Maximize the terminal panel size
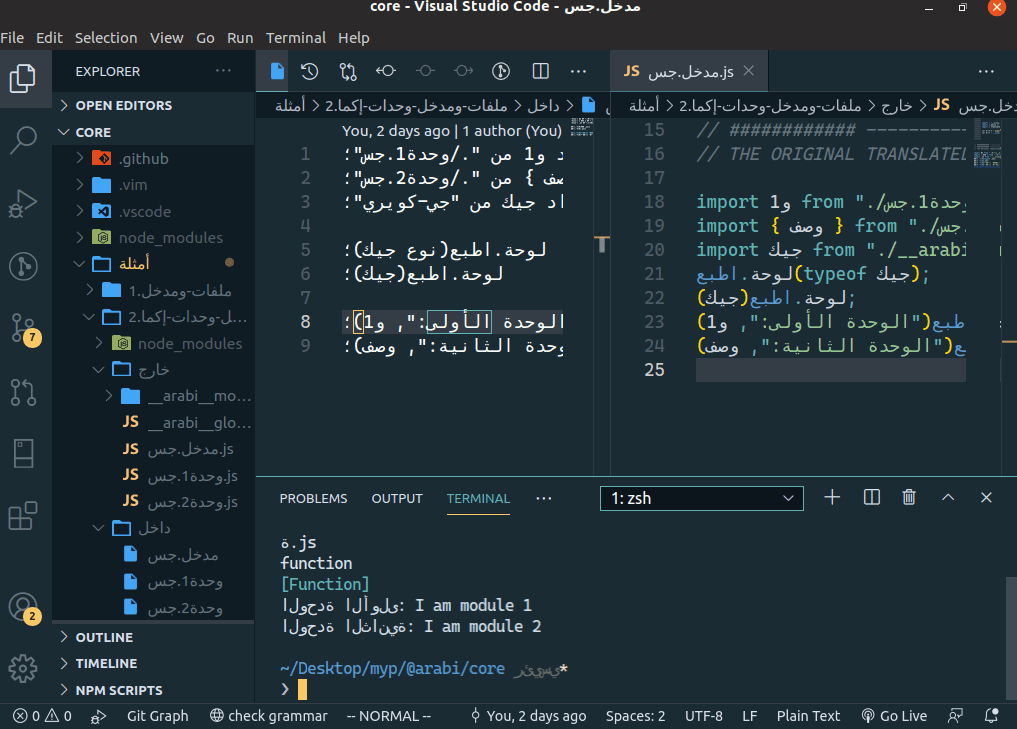1017x729 pixels. pos(948,497)
